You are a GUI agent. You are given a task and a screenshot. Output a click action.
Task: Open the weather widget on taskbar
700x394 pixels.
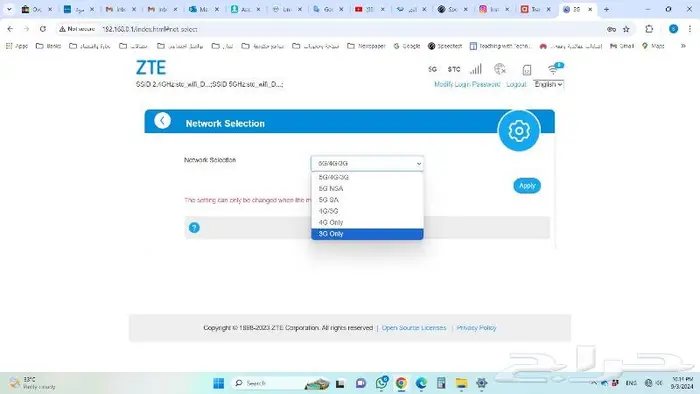point(33,383)
